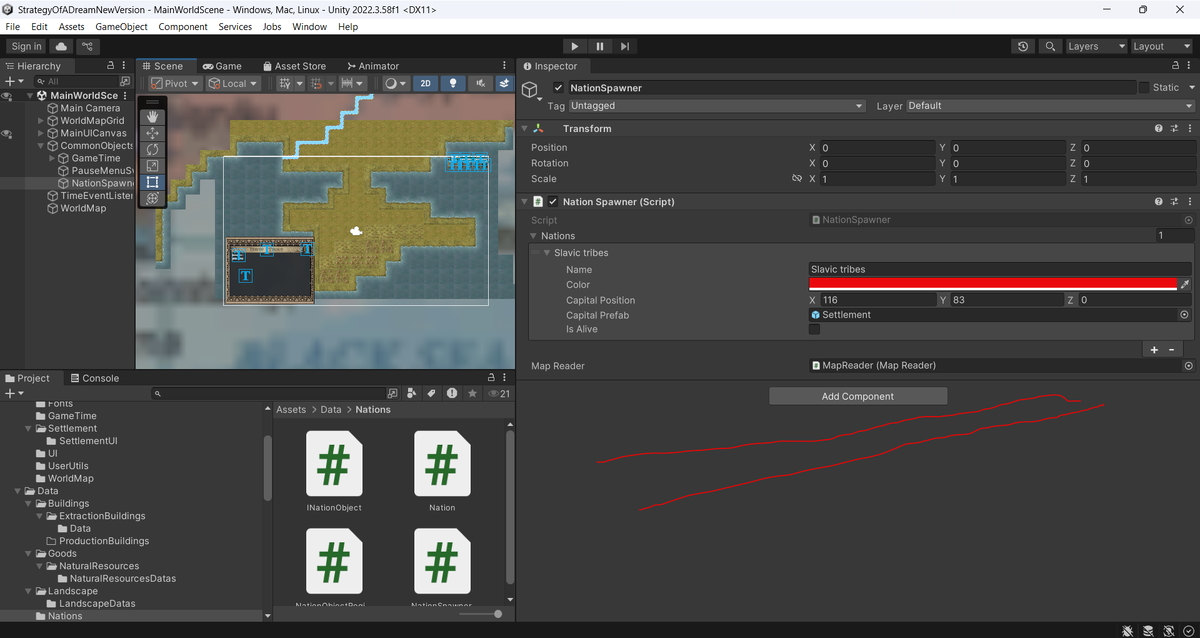
Task: Toggle Nation Spawner script enabled checkbox
Action: [x=552, y=202]
